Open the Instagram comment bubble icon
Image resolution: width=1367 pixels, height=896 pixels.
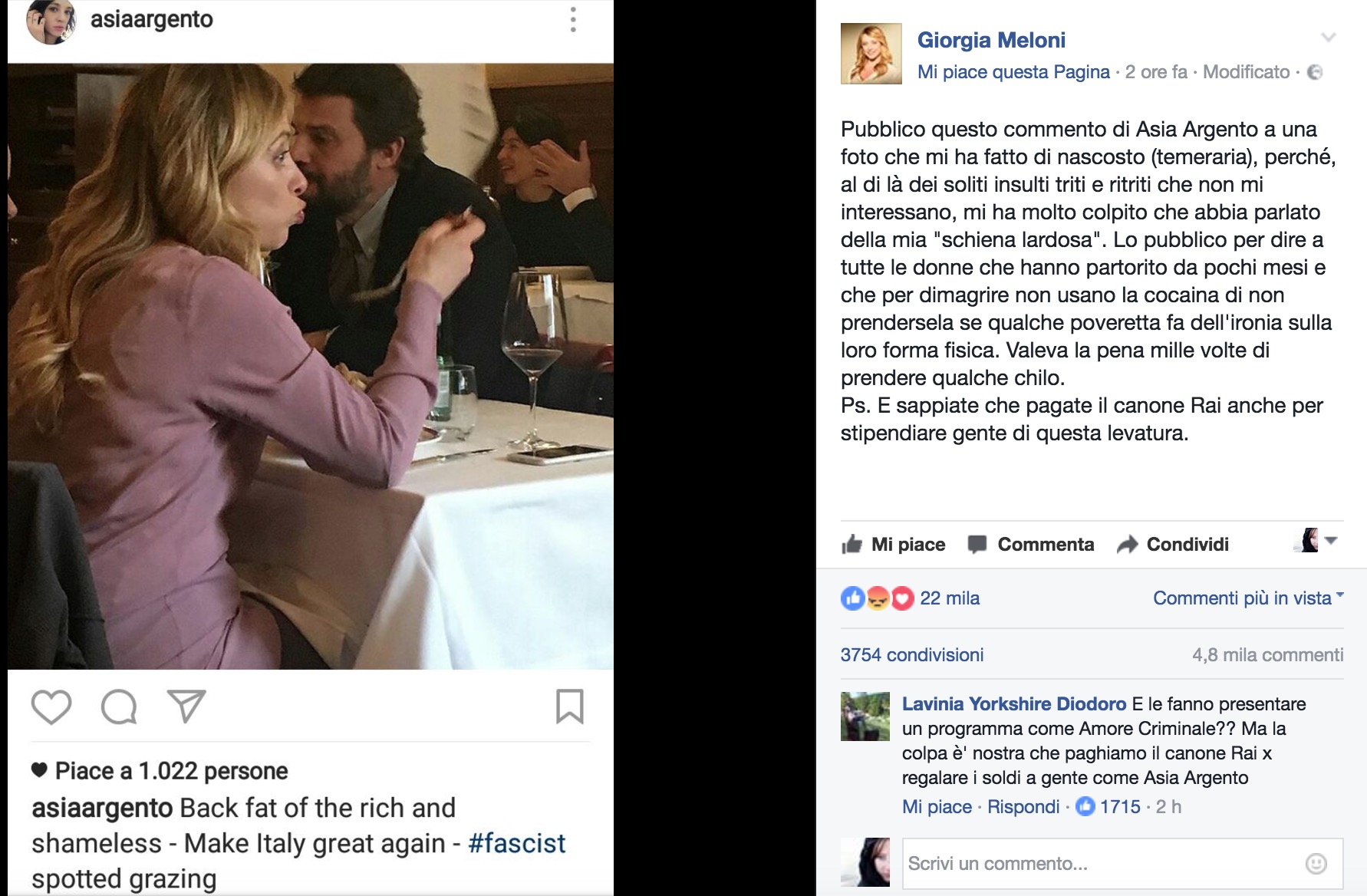coord(119,707)
